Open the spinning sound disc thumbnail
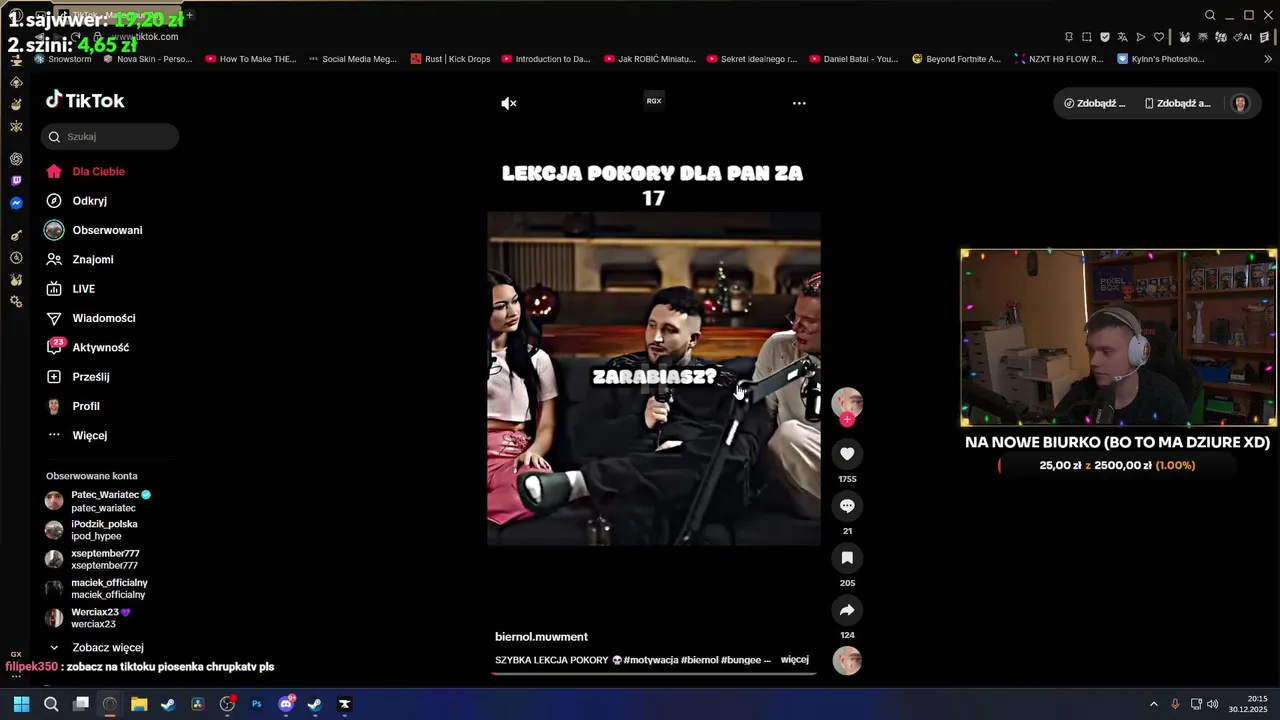This screenshot has width=1280, height=720. pyautogui.click(x=847, y=661)
